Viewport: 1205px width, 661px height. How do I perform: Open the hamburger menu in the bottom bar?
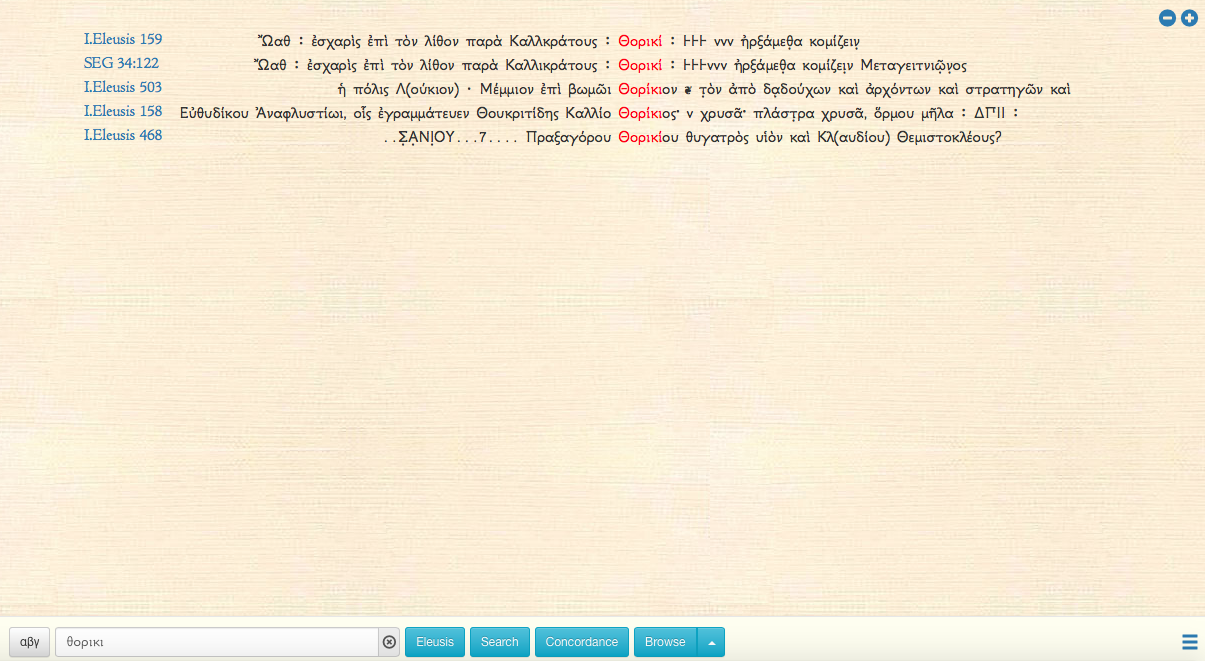click(1189, 642)
